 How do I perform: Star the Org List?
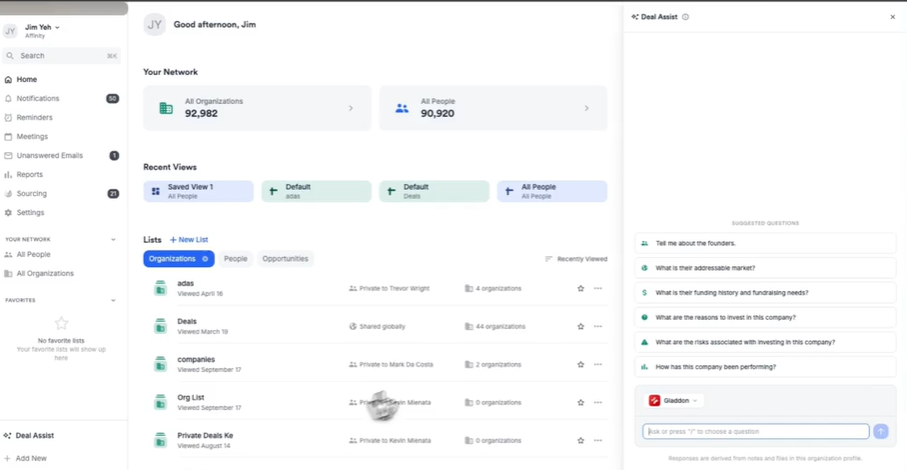(x=581, y=402)
